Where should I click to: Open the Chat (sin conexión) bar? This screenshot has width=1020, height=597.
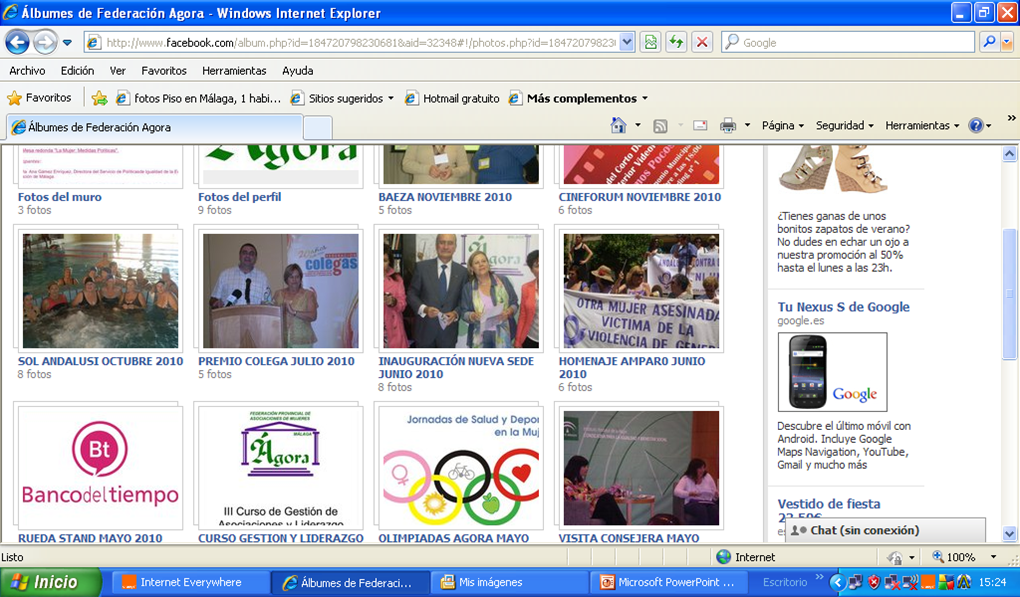click(885, 530)
